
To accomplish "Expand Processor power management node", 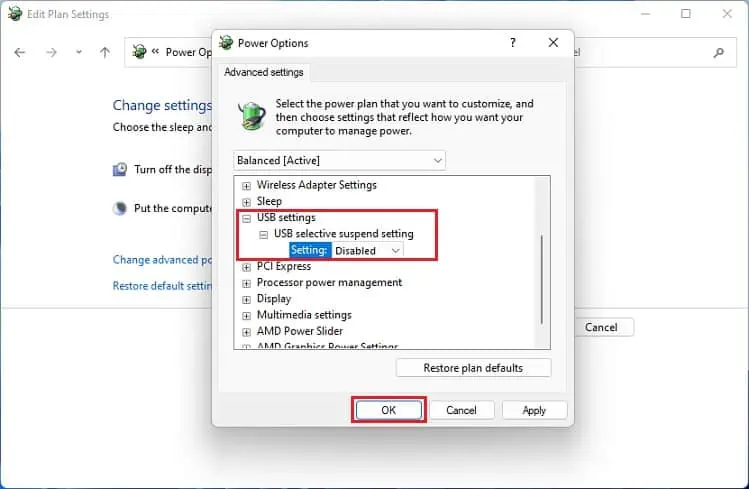I will pyautogui.click(x=246, y=283).
